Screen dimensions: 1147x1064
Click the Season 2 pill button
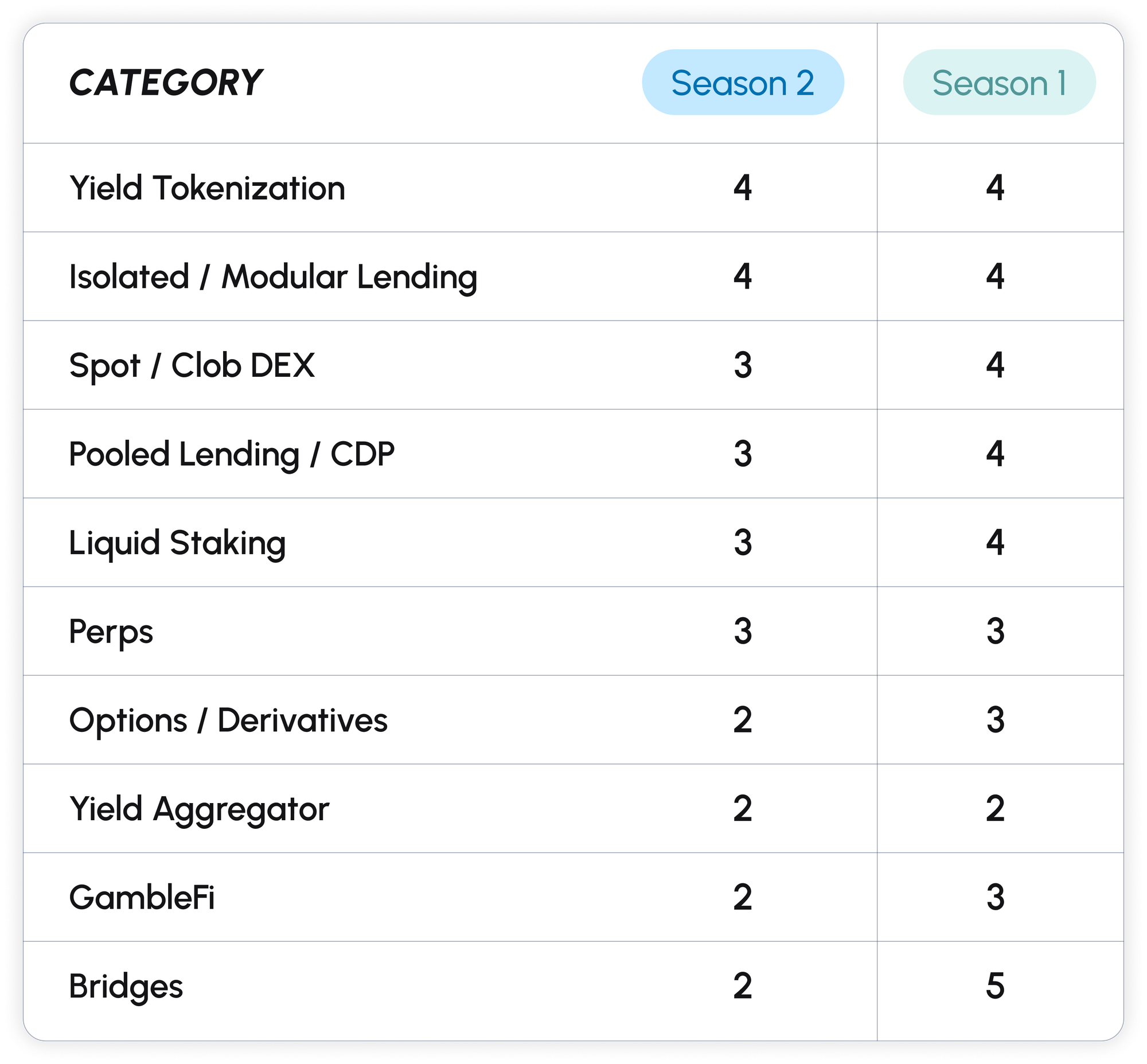(742, 83)
